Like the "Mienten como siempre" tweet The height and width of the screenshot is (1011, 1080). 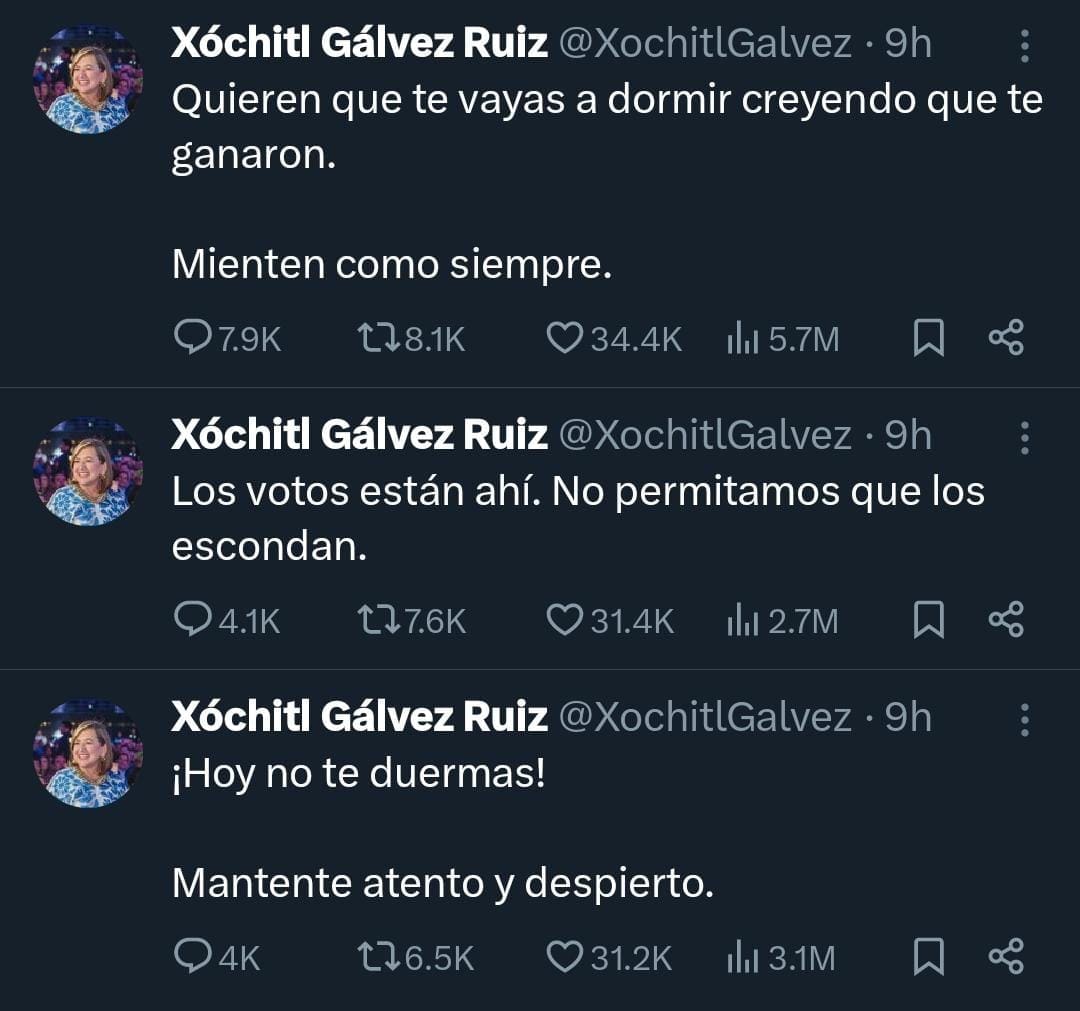point(564,340)
